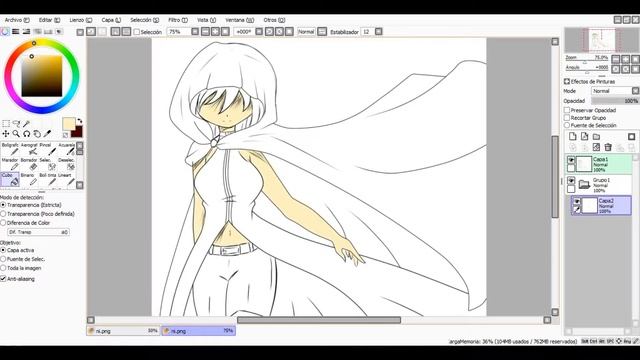Toggle visibility of Capa2 layer

(577, 202)
